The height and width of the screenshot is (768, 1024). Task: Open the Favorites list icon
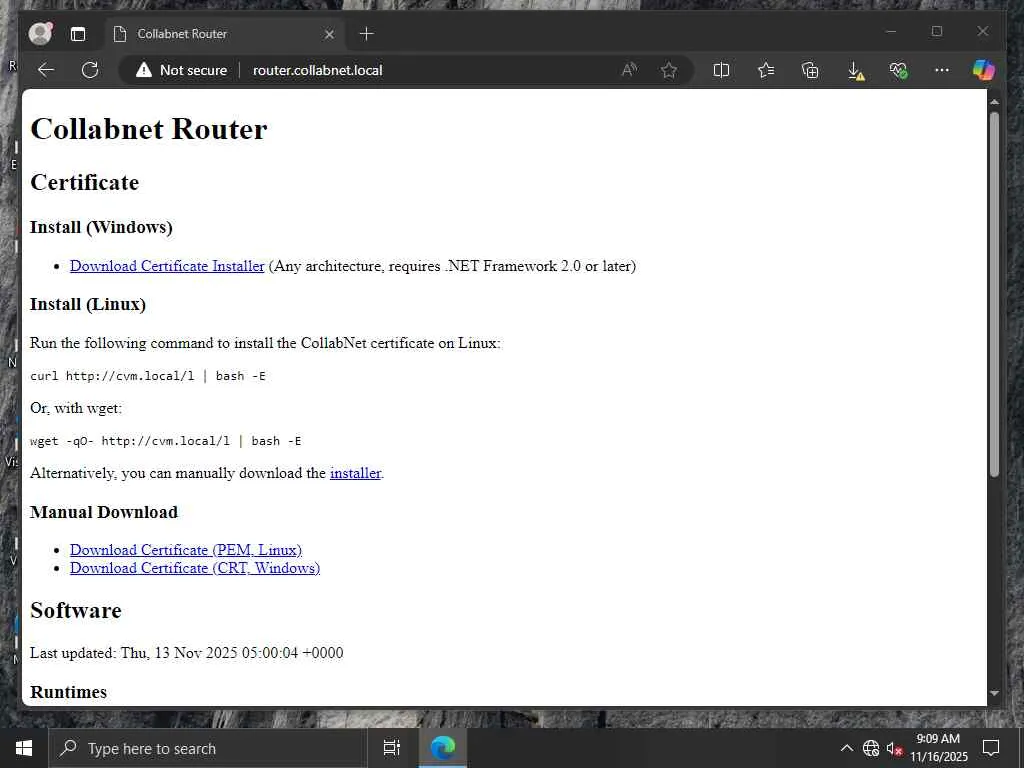(x=765, y=70)
